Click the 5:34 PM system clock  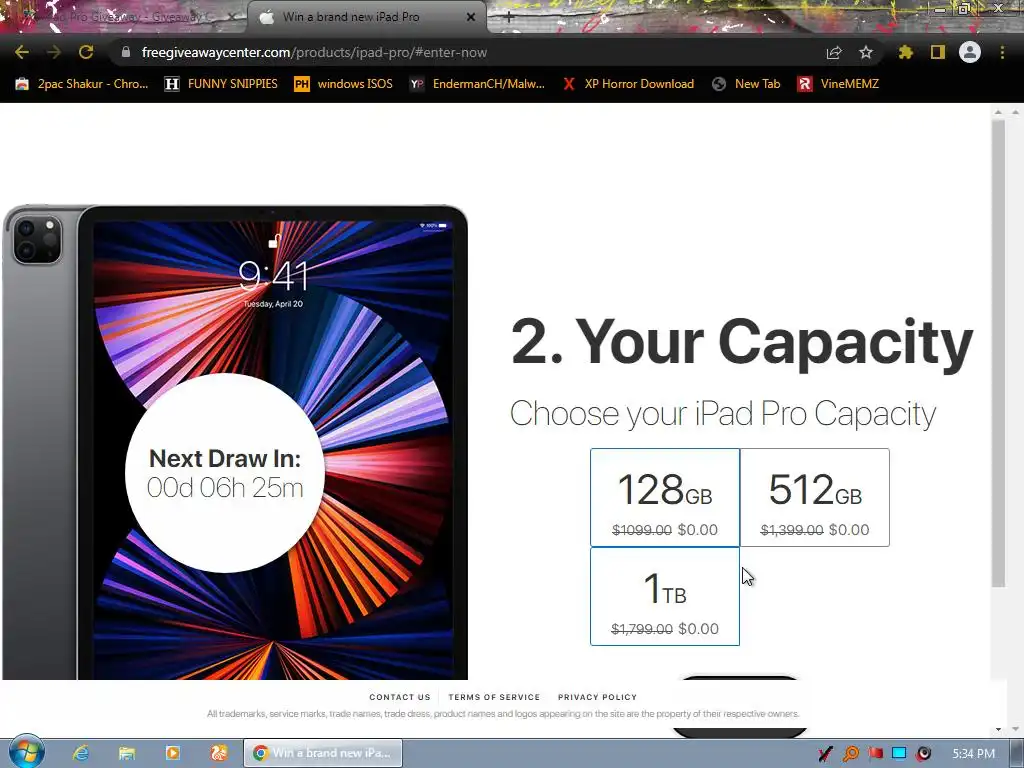(x=973, y=754)
